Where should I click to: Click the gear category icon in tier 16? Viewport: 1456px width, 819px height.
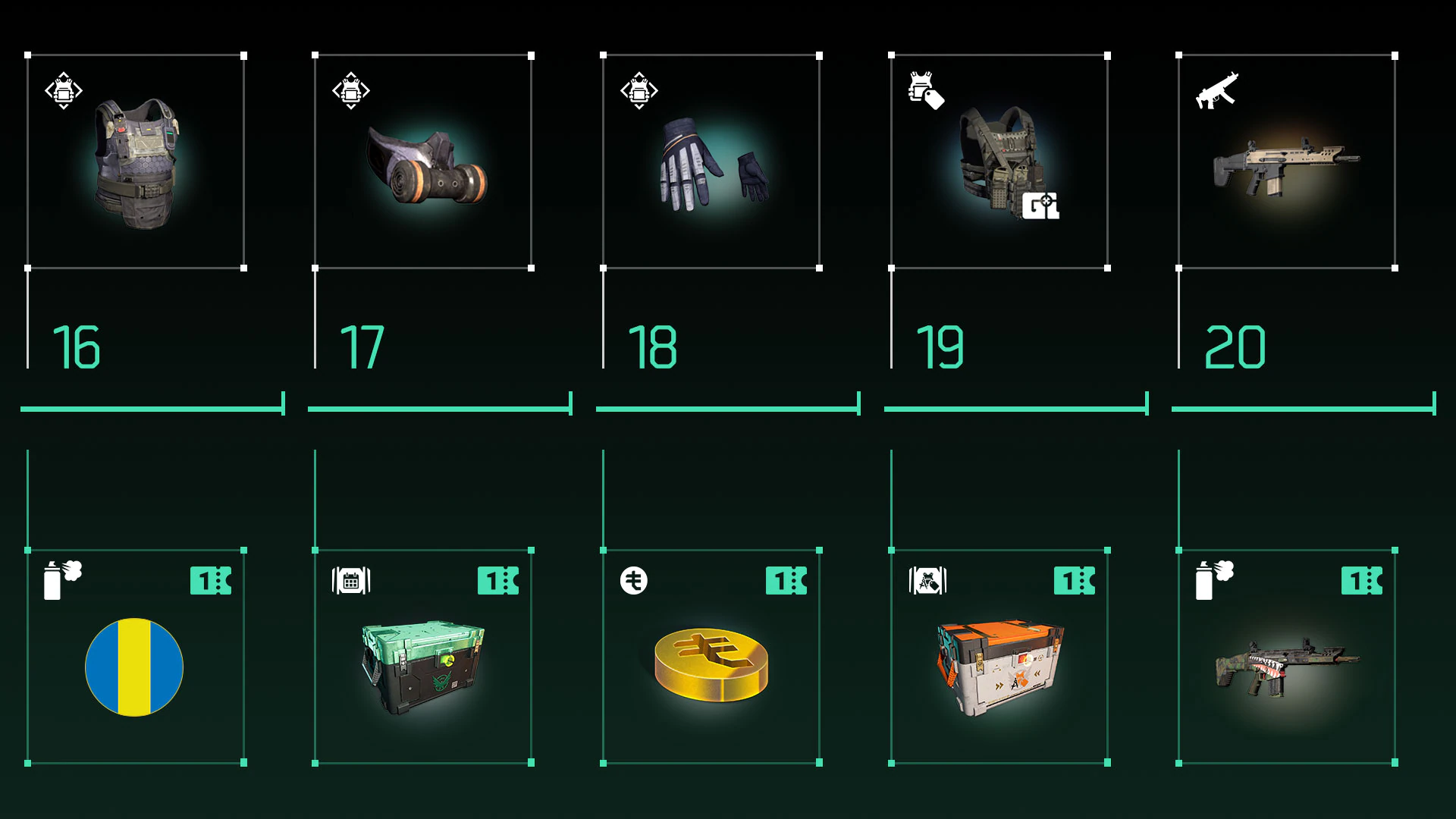[64, 90]
